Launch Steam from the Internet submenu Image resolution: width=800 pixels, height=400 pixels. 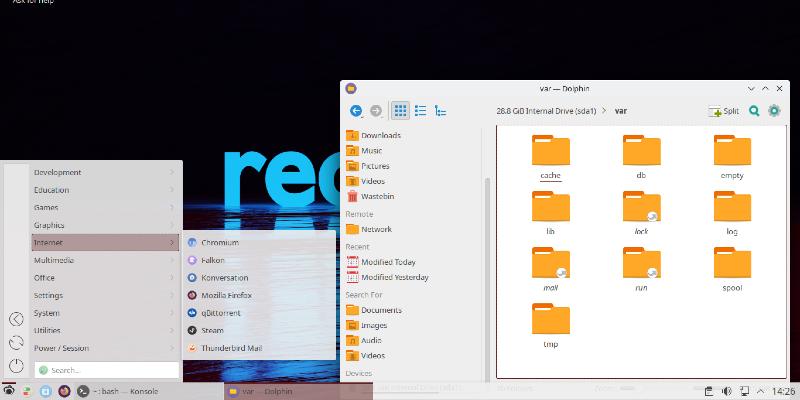[x=212, y=330]
